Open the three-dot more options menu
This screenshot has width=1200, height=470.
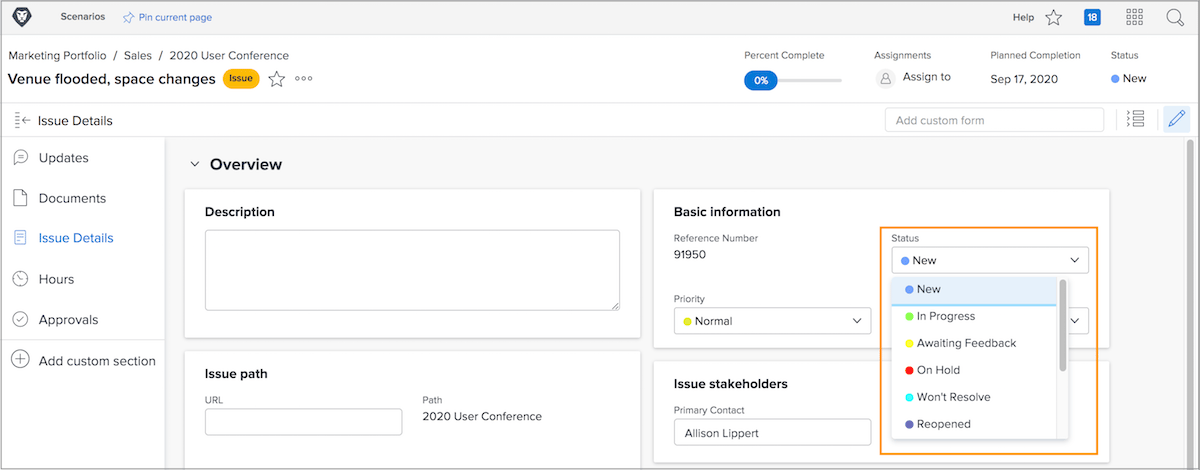(x=304, y=79)
